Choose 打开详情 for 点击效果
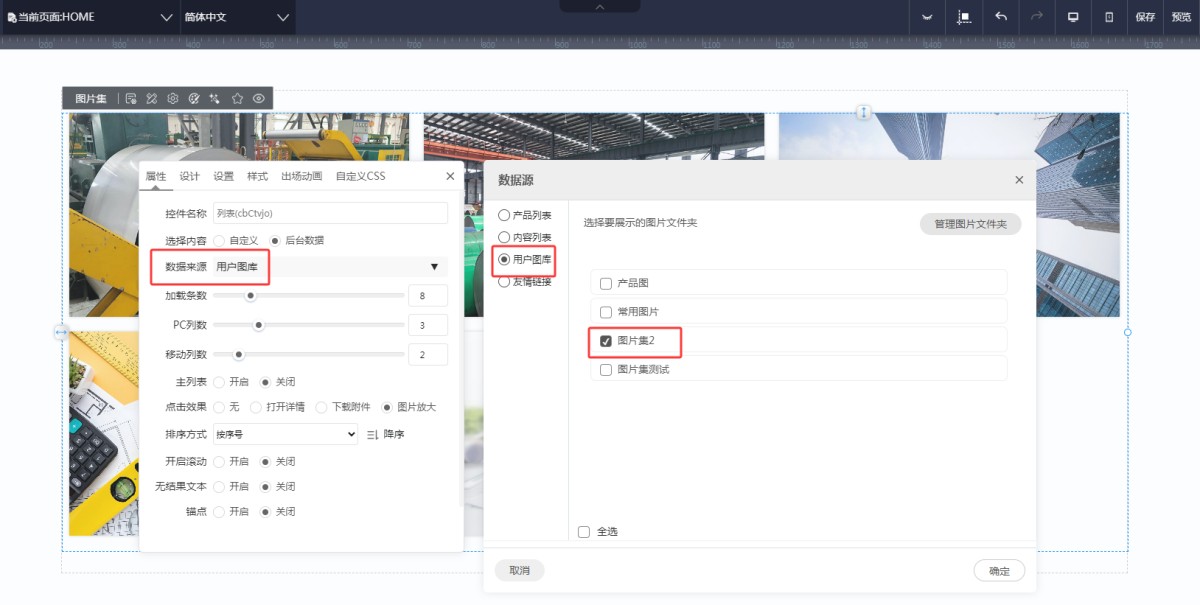Viewport: 1200px width, 605px height. coord(256,407)
